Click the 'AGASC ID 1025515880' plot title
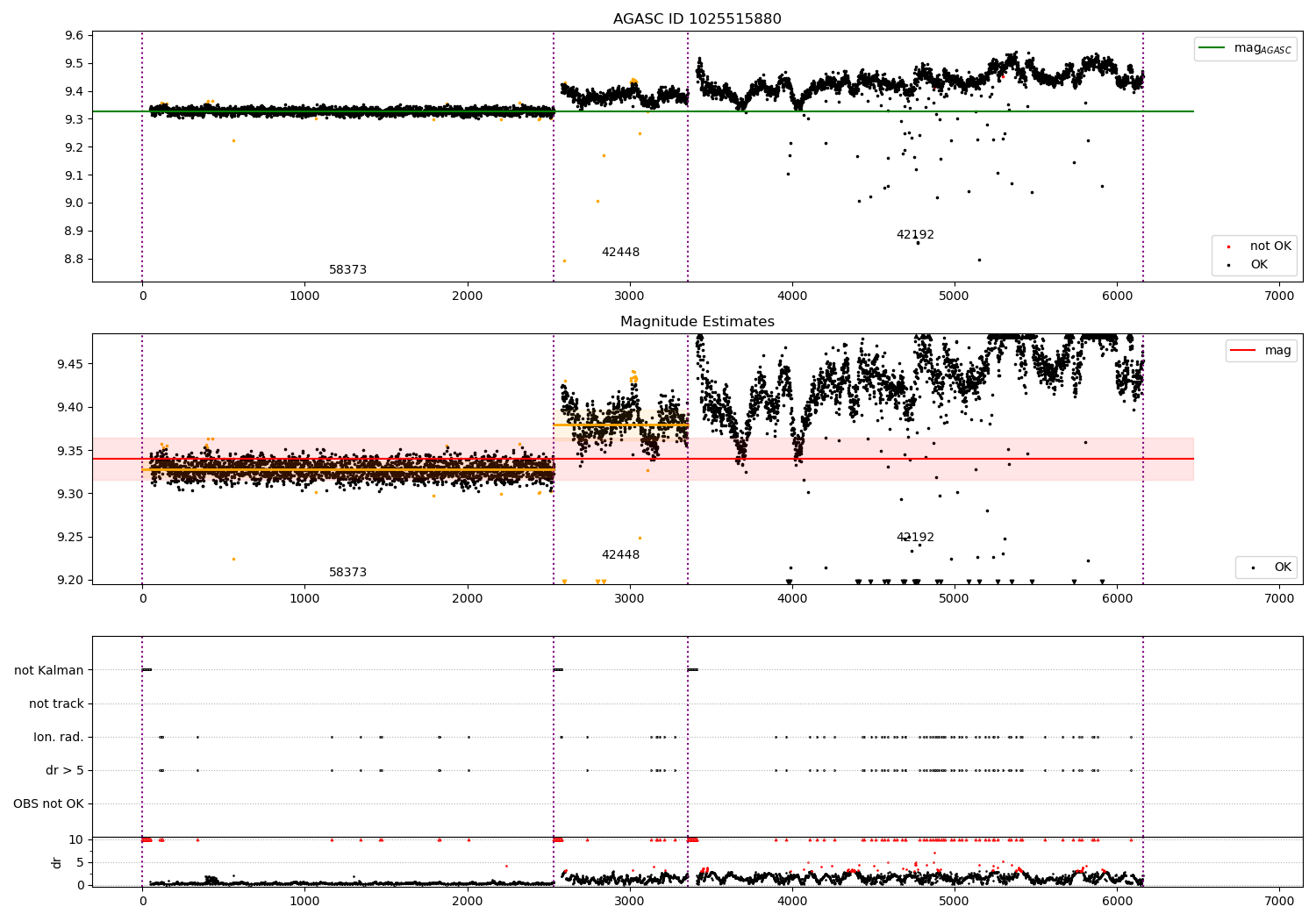 click(697, 18)
